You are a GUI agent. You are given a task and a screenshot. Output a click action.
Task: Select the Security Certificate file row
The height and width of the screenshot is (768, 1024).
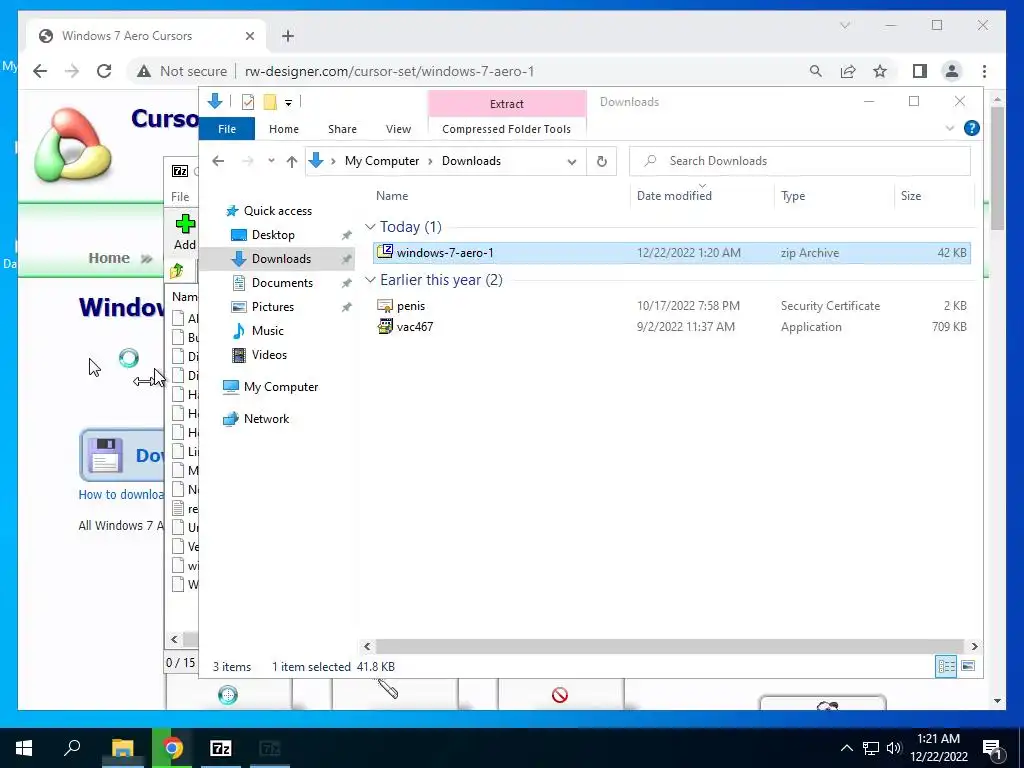671,306
